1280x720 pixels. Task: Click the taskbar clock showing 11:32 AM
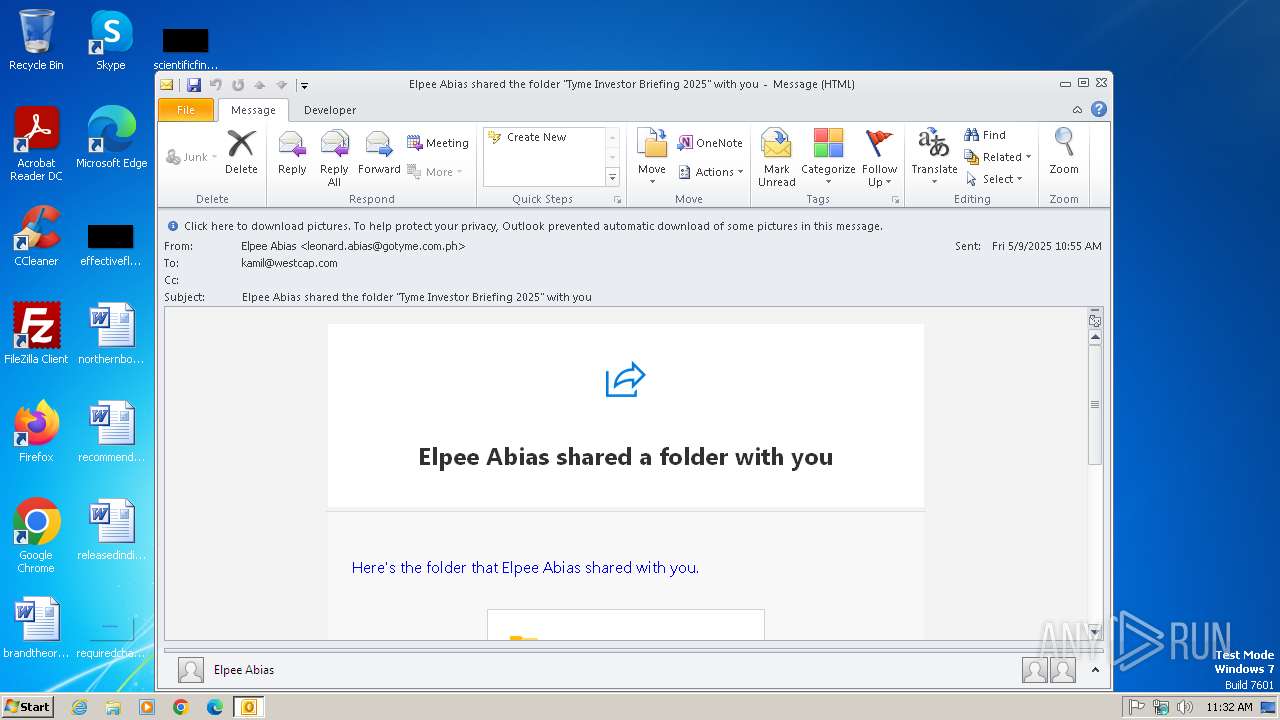(x=1229, y=707)
